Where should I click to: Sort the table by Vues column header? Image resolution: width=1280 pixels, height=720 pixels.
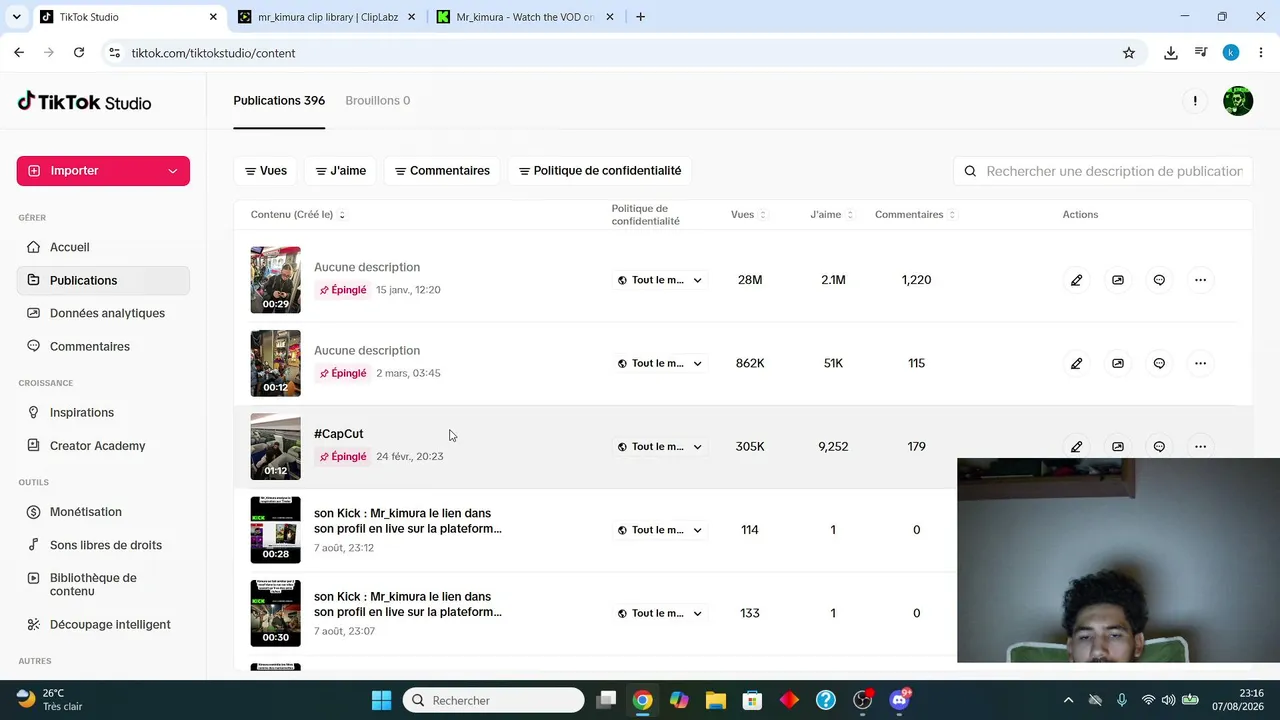748,215
